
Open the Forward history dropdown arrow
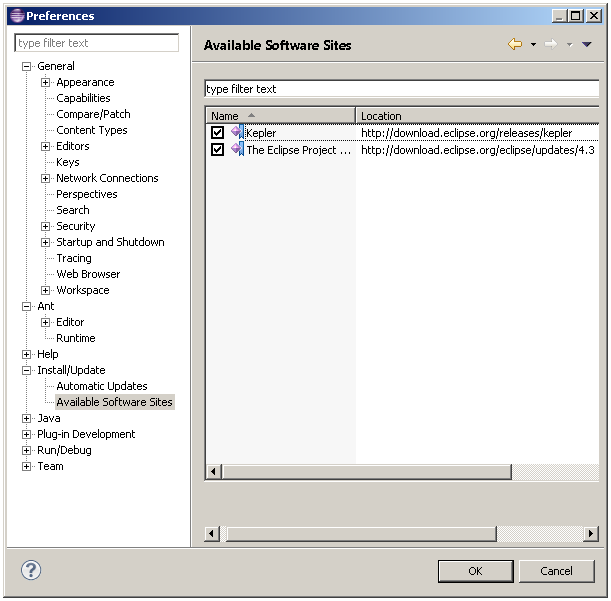[569, 45]
